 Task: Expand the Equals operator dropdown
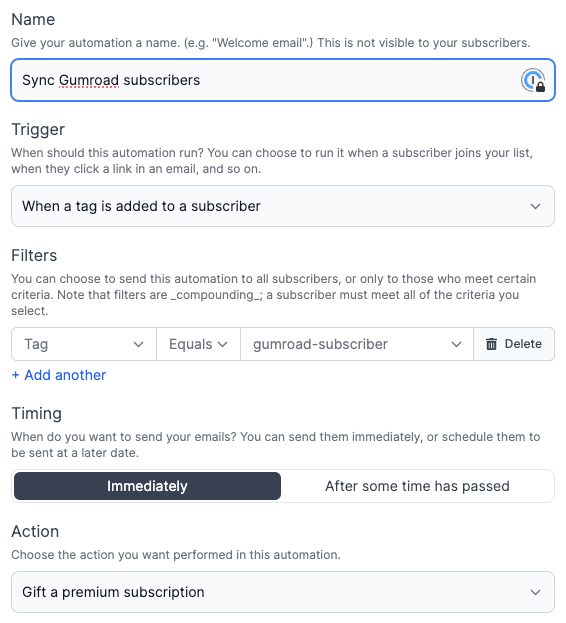199,344
